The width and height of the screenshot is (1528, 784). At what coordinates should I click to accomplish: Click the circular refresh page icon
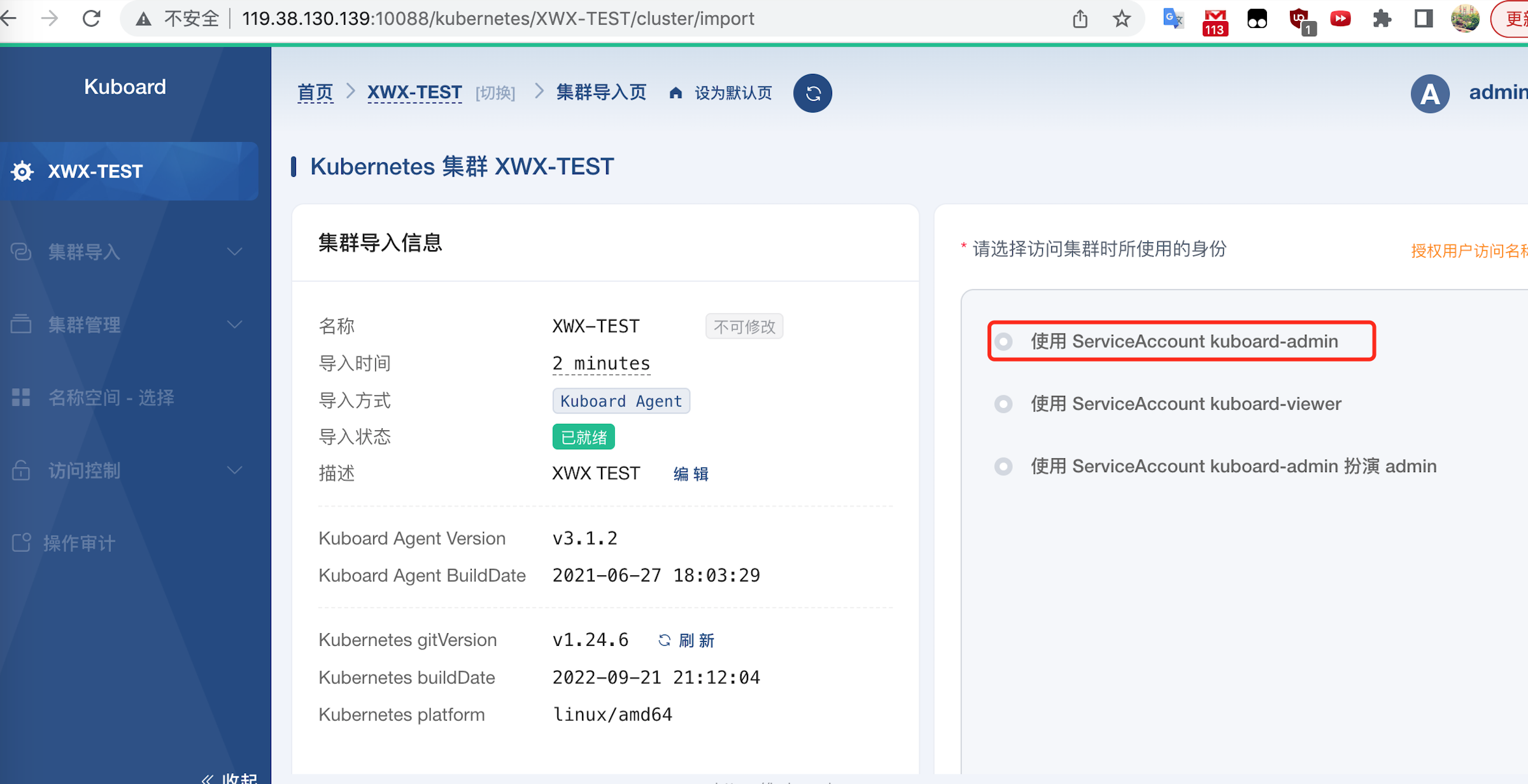click(812, 94)
